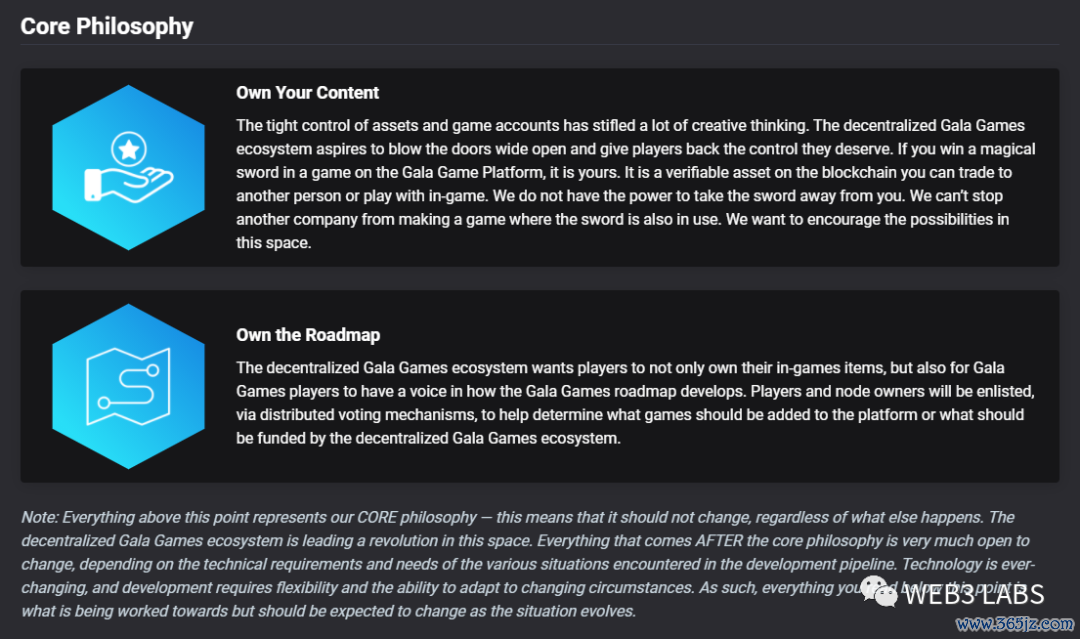1080x639 pixels.
Task: Select the Core Philosophy heading
Action: click(x=107, y=26)
